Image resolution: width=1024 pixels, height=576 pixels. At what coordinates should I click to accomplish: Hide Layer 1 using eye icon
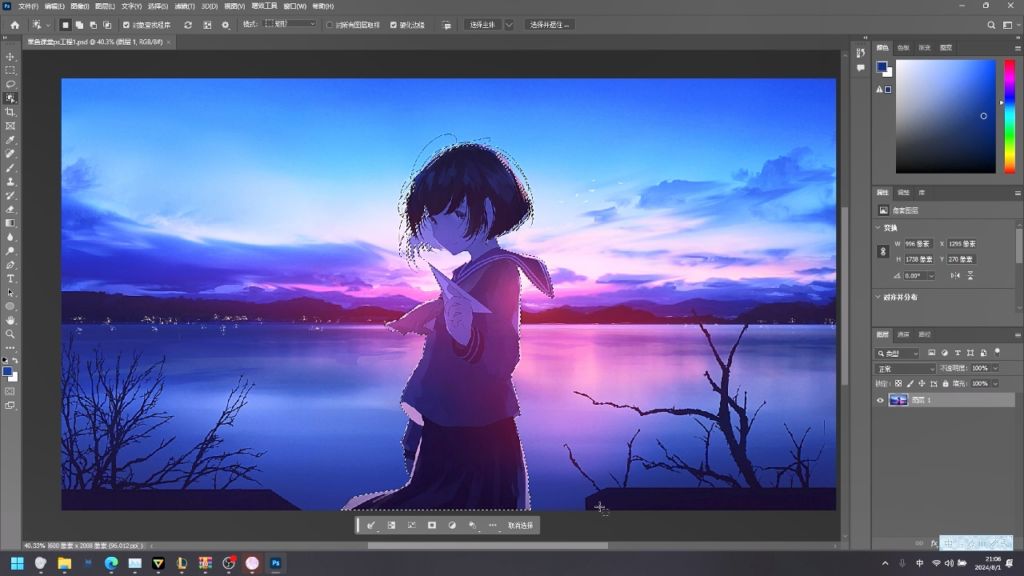[880, 400]
